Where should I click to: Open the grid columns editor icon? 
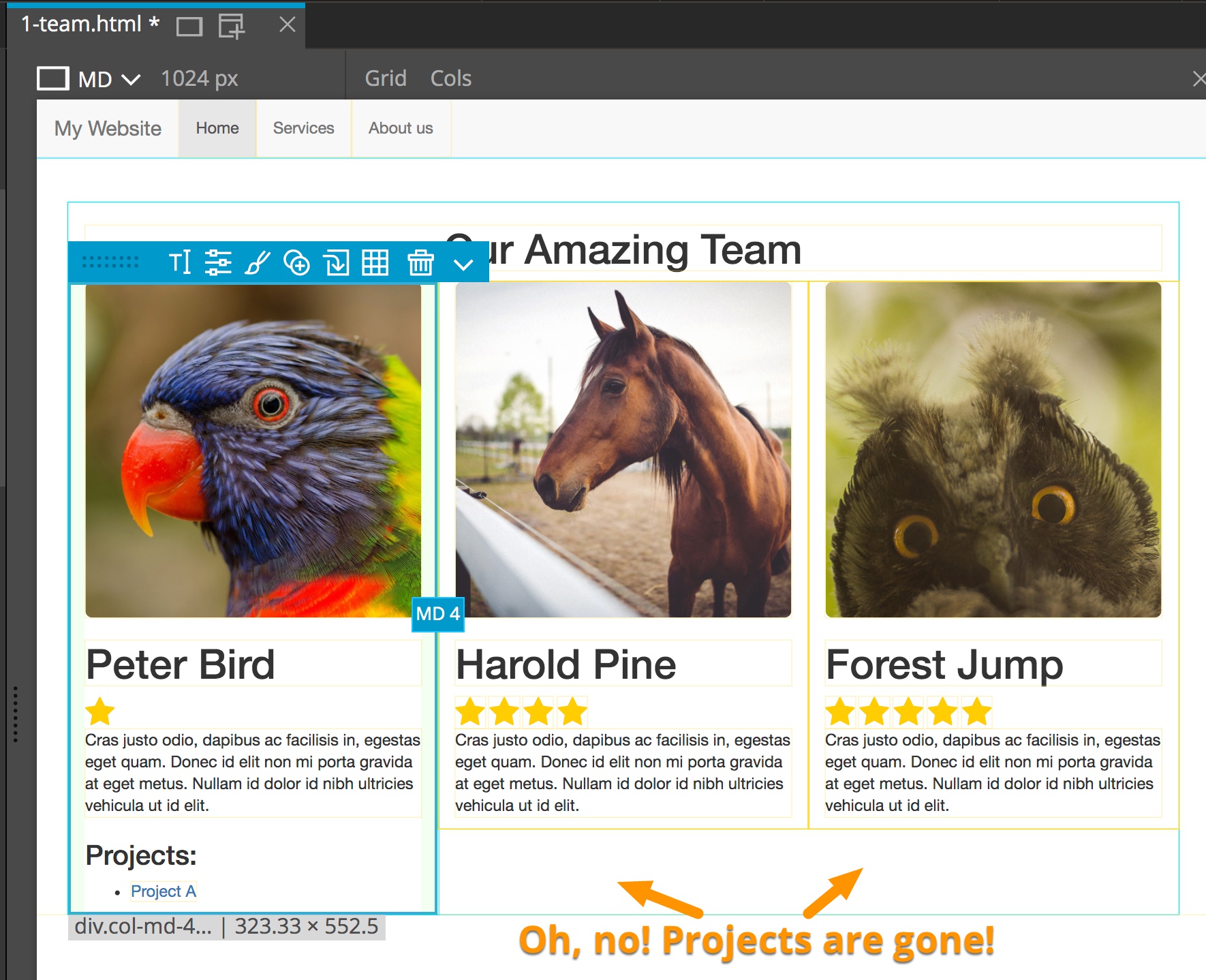375,262
